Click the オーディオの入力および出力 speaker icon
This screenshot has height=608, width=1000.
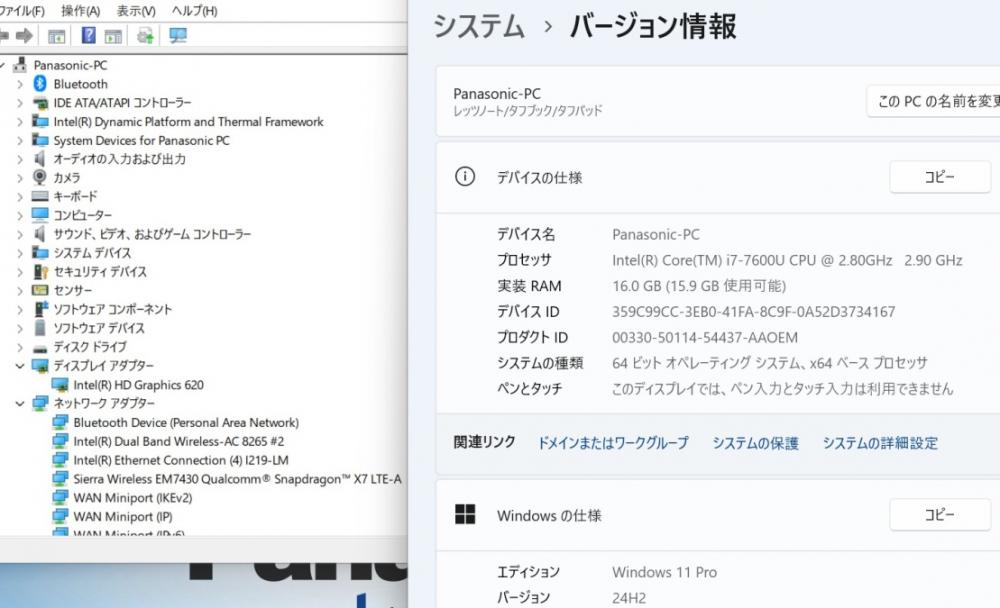[40, 159]
